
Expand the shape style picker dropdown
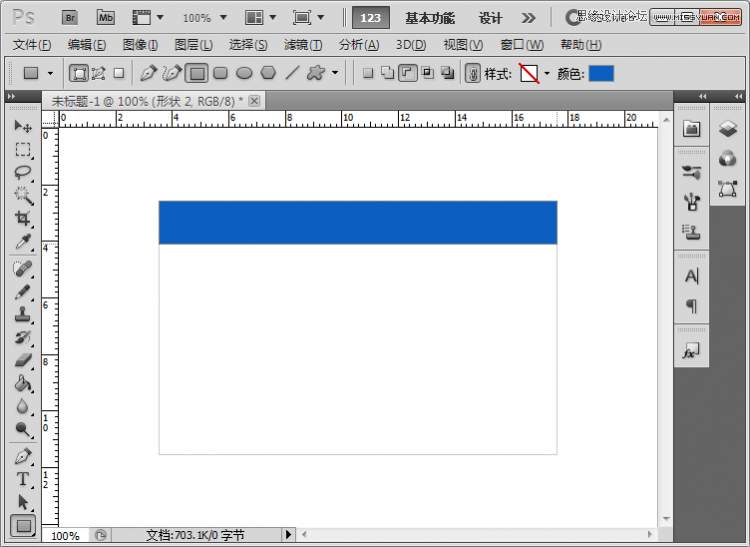547,74
